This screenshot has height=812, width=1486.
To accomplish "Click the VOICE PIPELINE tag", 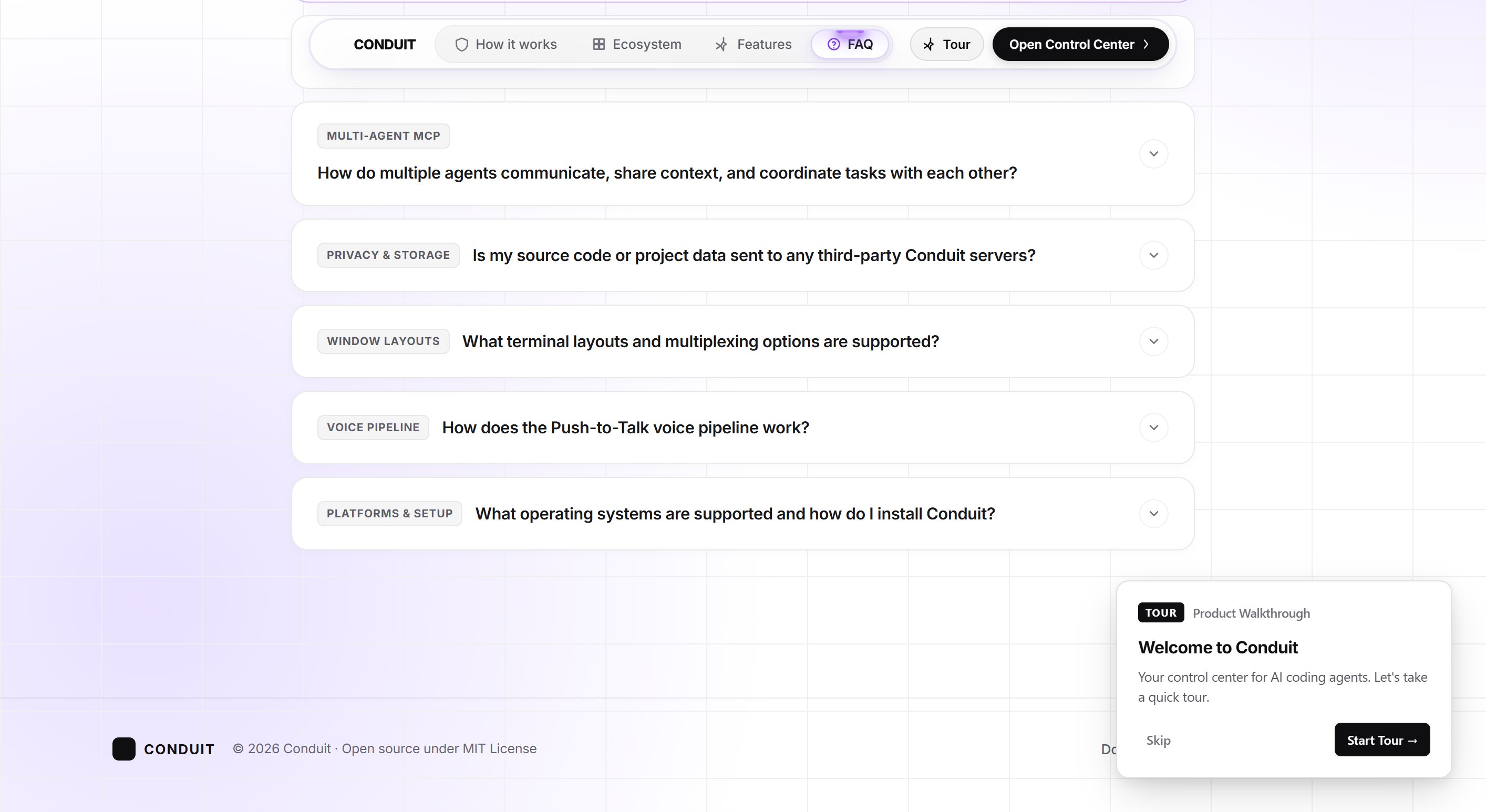I will coord(373,428).
